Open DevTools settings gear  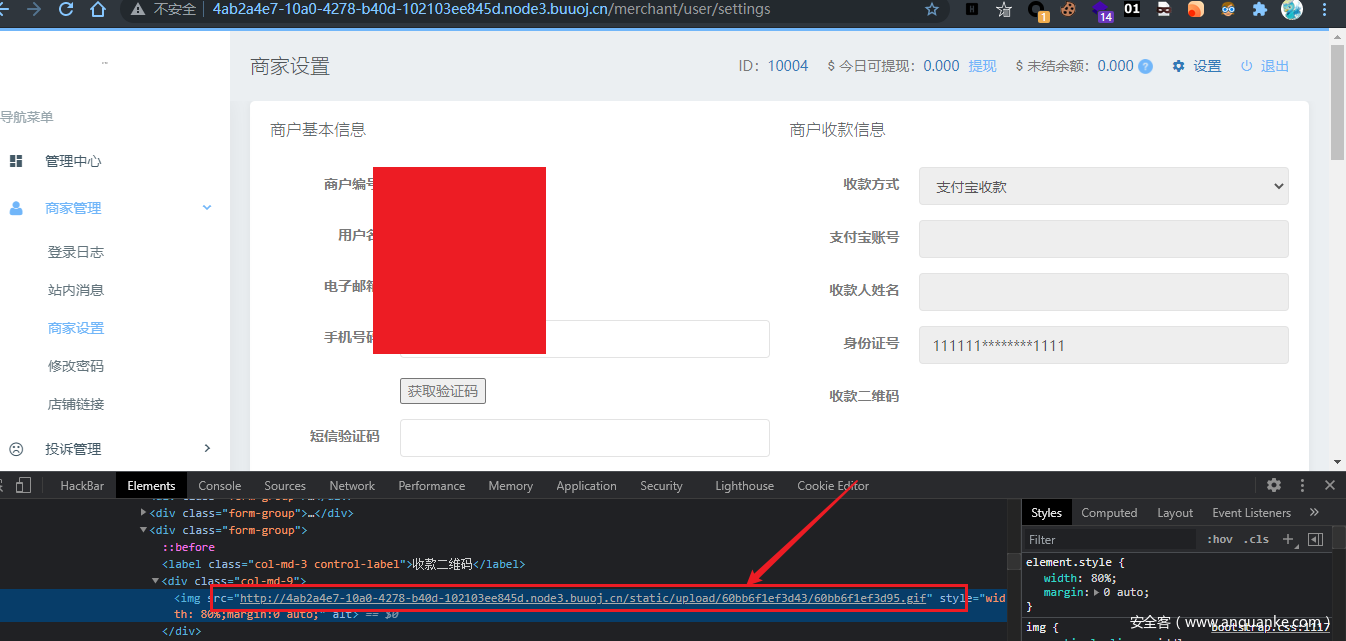pos(1274,485)
